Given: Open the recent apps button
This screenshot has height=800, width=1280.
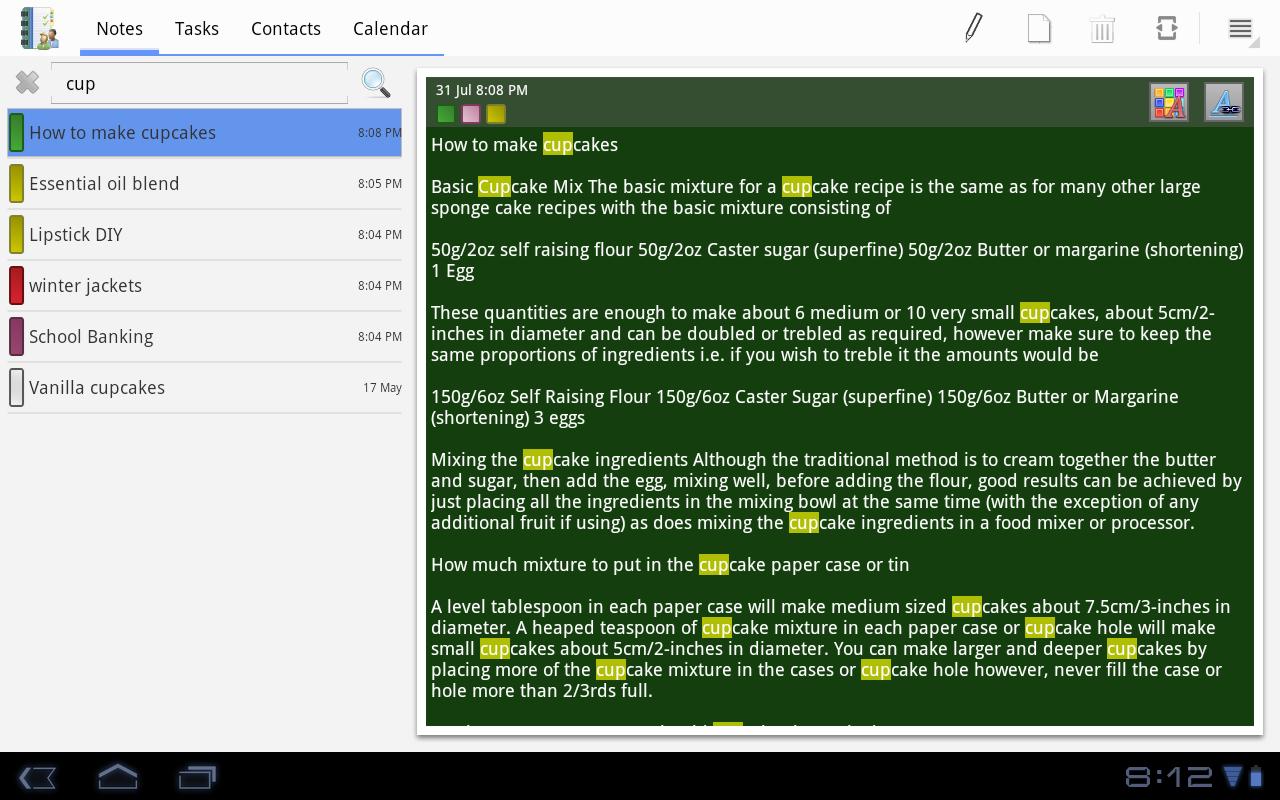Looking at the screenshot, I should tap(197, 777).
